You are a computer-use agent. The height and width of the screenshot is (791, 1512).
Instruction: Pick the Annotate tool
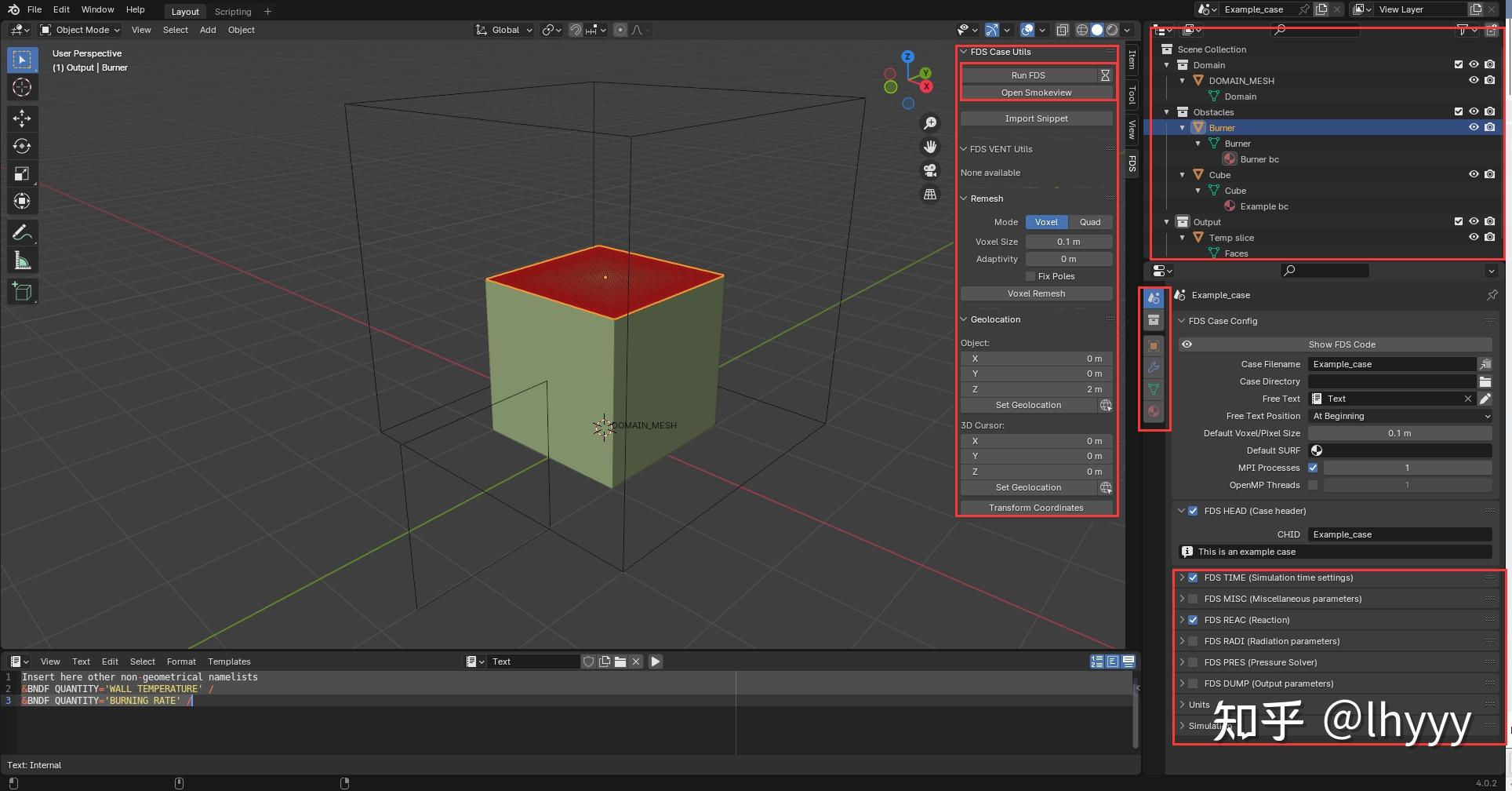[22, 231]
